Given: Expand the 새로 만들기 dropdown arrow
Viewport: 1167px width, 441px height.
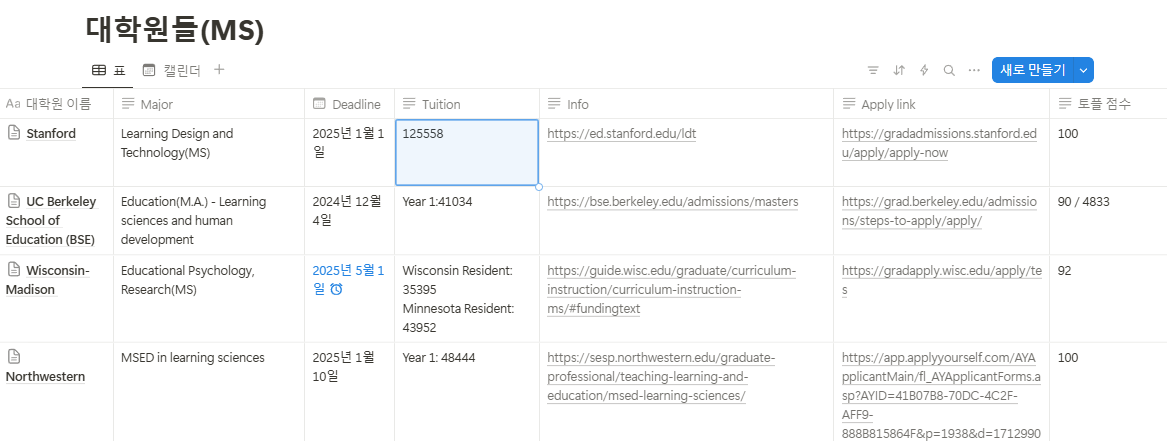Looking at the screenshot, I should pyautogui.click(x=1084, y=70).
